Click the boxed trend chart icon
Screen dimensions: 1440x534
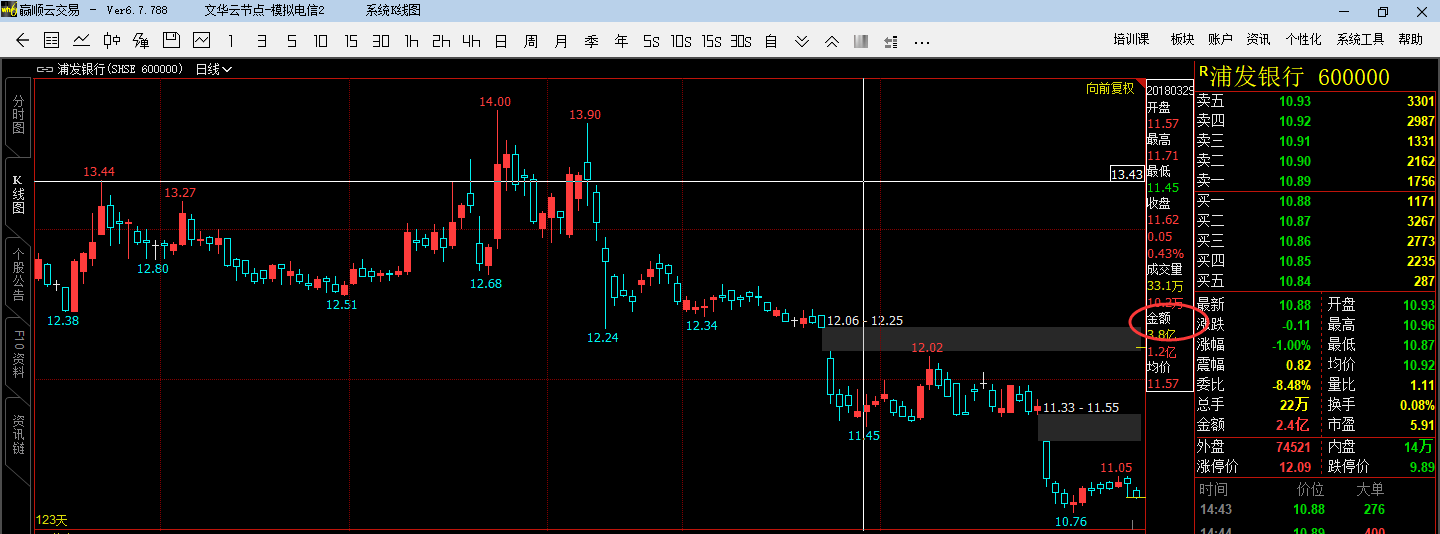[201, 41]
